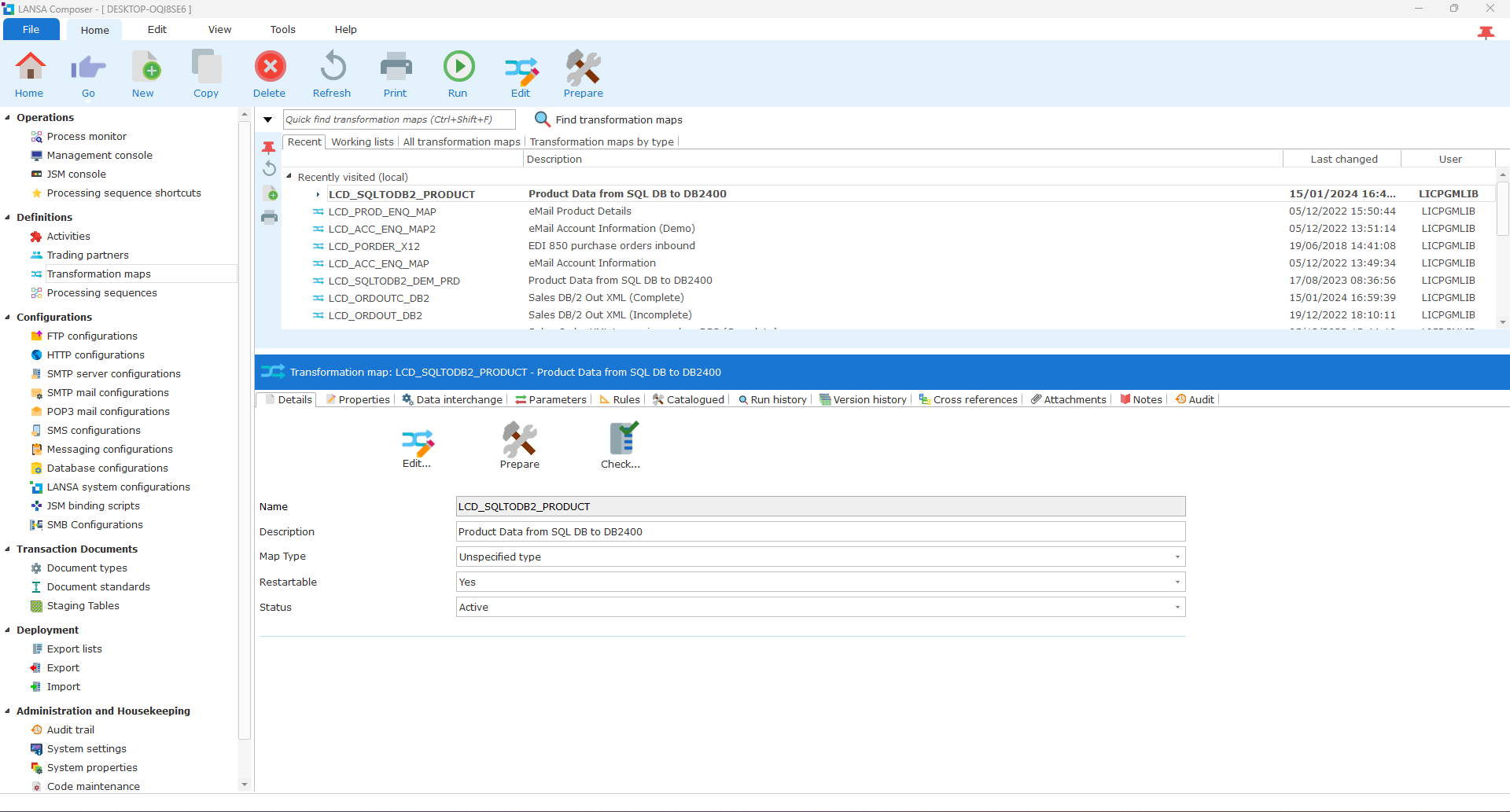The image size is (1510, 812).
Task: Open the quick find dropdown arrow
Action: tap(267, 120)
